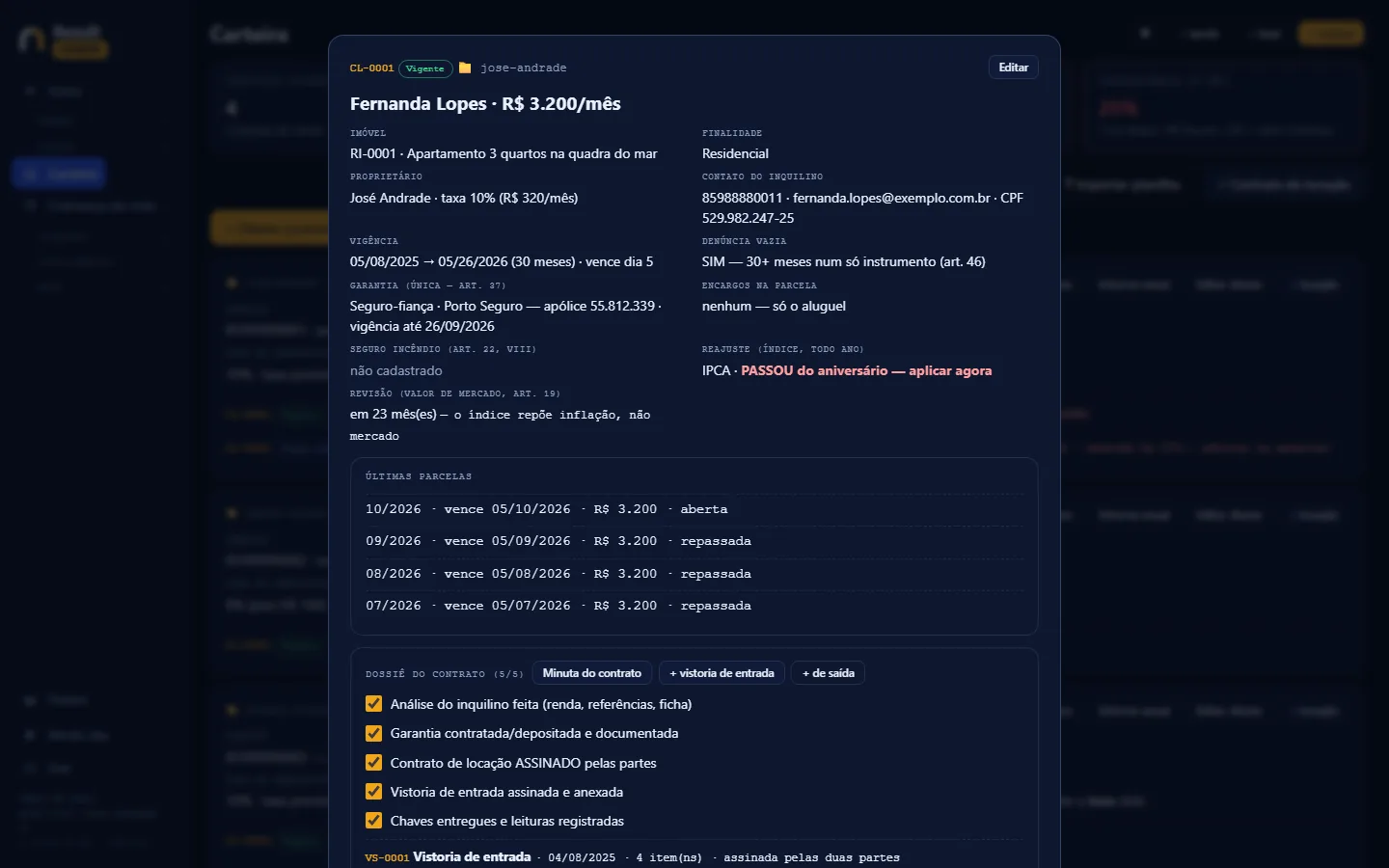Click the jose-andrade folder name
The height and width of the screenshot is (868, 1389).
(x=524, y=68)
